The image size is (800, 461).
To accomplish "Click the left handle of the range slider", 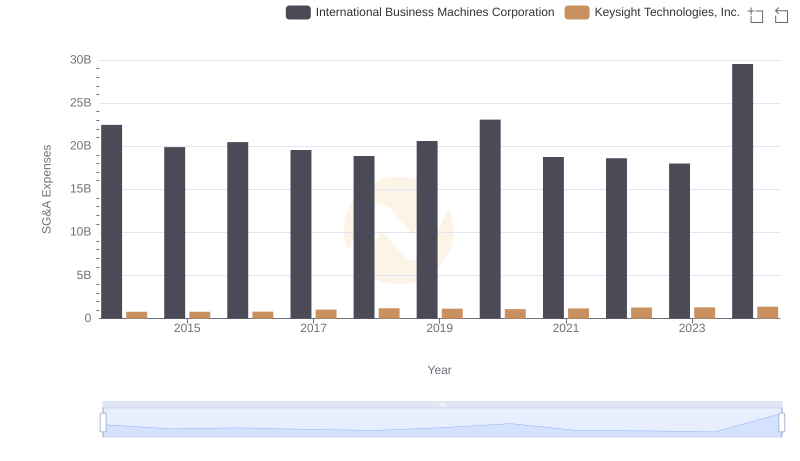I will click(103, 423).
